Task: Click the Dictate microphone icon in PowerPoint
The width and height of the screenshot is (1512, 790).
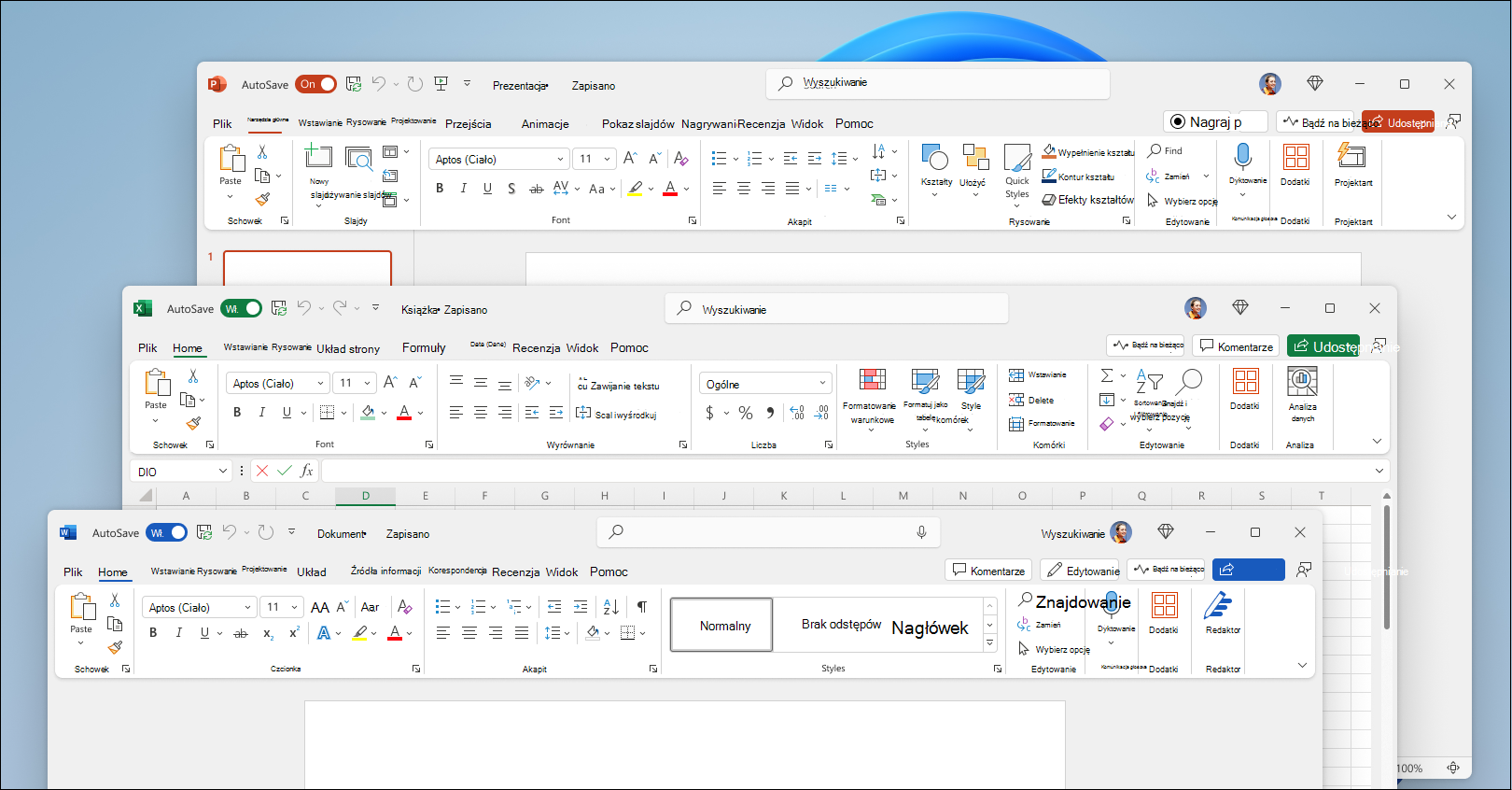Action: tap(1242, 156)
